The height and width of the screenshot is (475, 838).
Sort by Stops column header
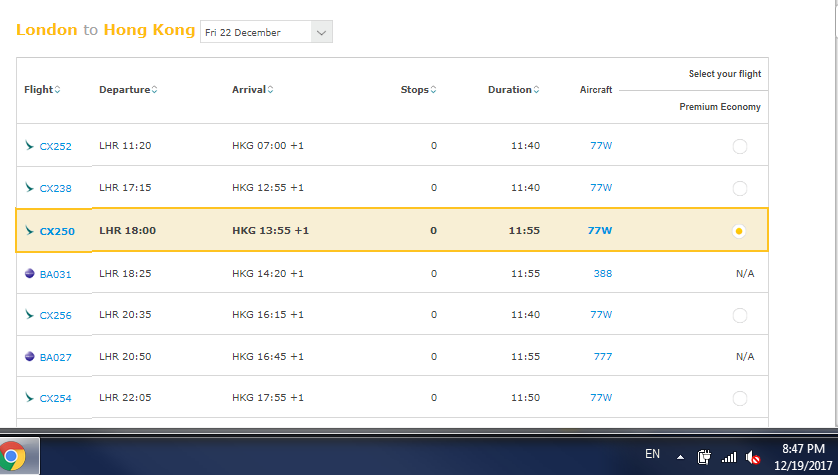point(418,90)
